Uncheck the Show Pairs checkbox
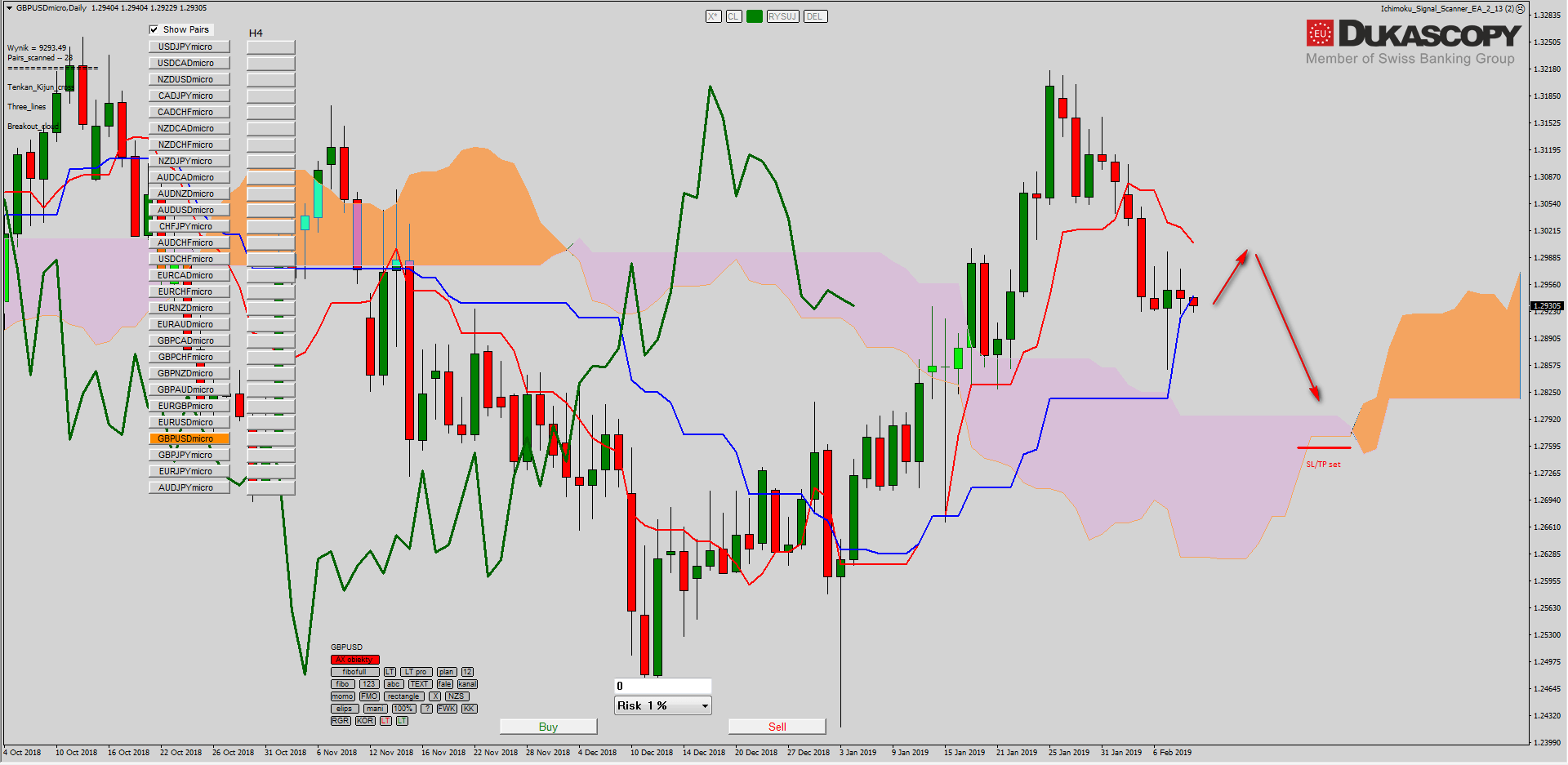1568x765 pixels. tap(154, 29)
